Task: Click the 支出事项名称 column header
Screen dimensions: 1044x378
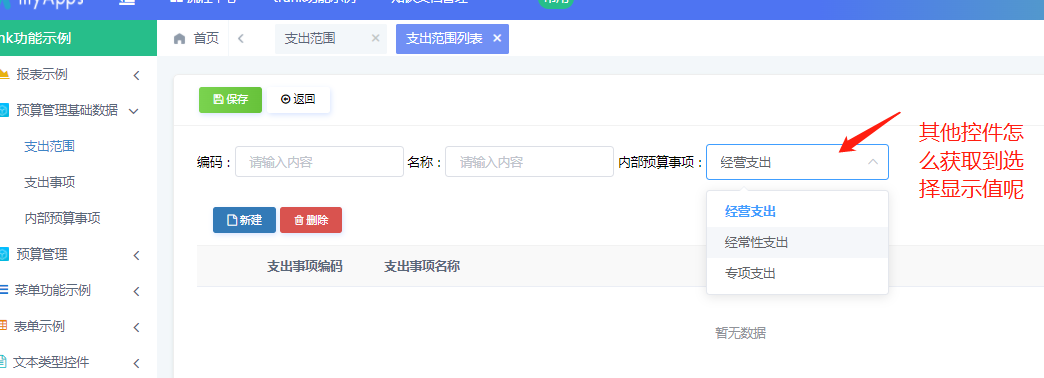Action: 422,266
